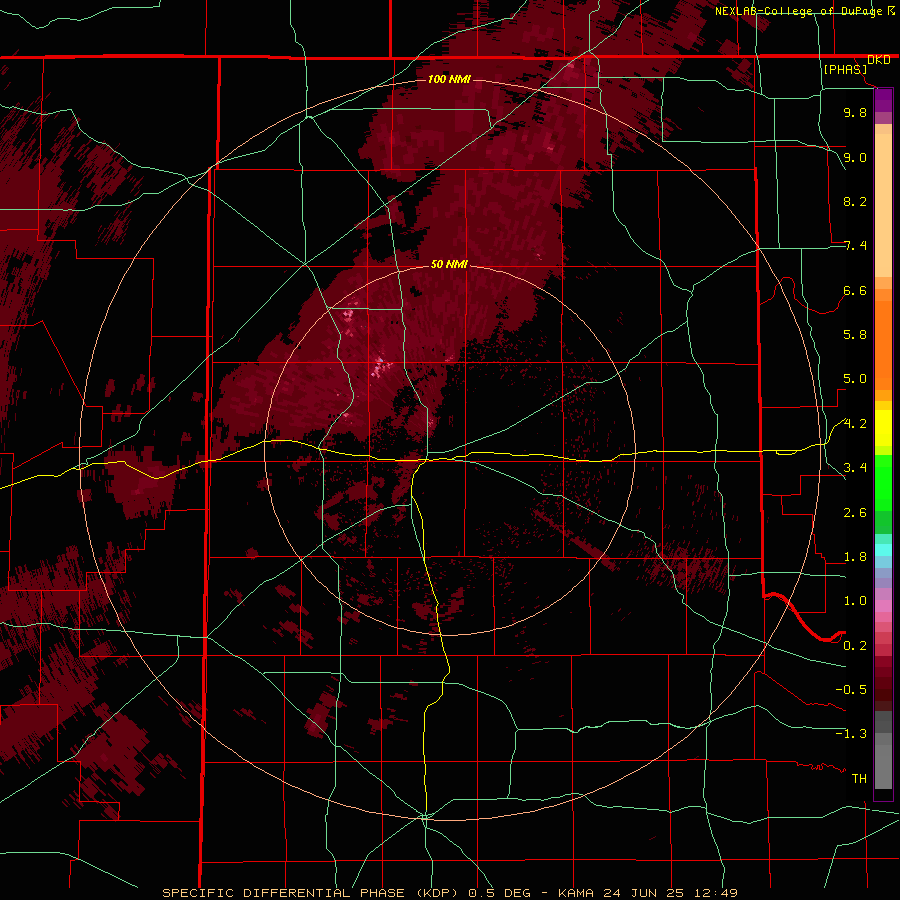Click the 4.2 scale value

(855, 424)
